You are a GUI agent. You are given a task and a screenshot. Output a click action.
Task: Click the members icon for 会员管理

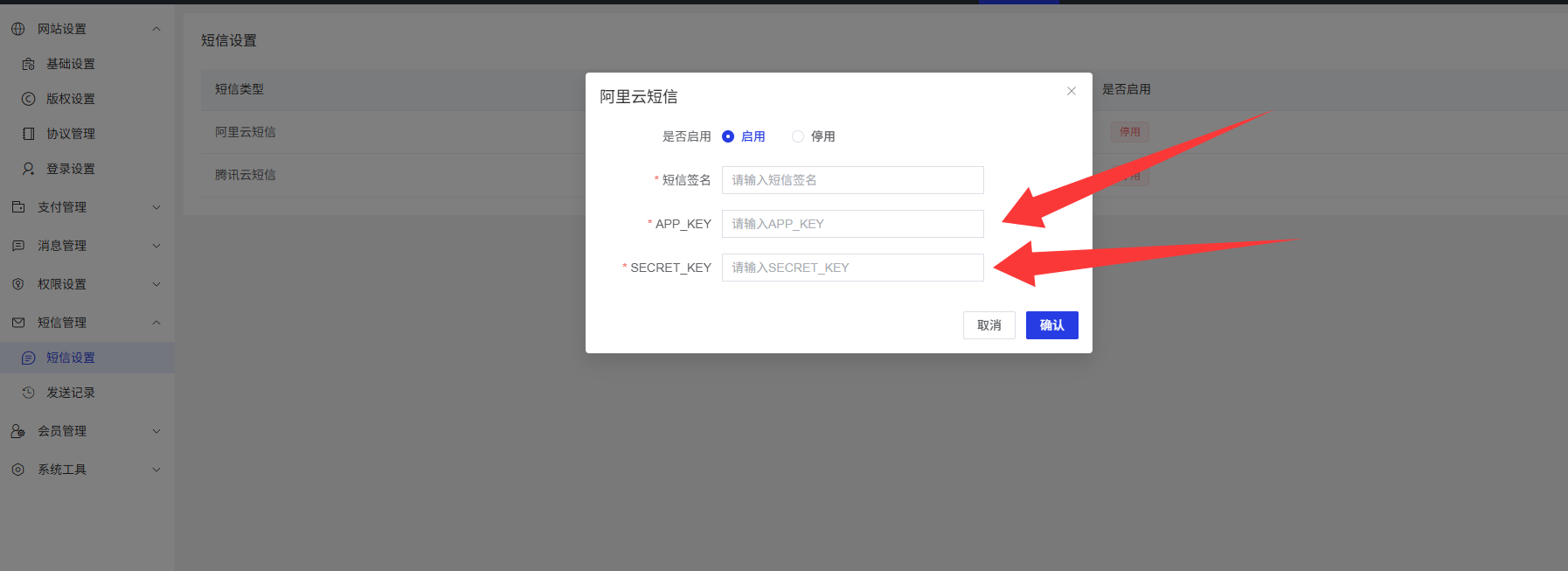click(18, 431)
